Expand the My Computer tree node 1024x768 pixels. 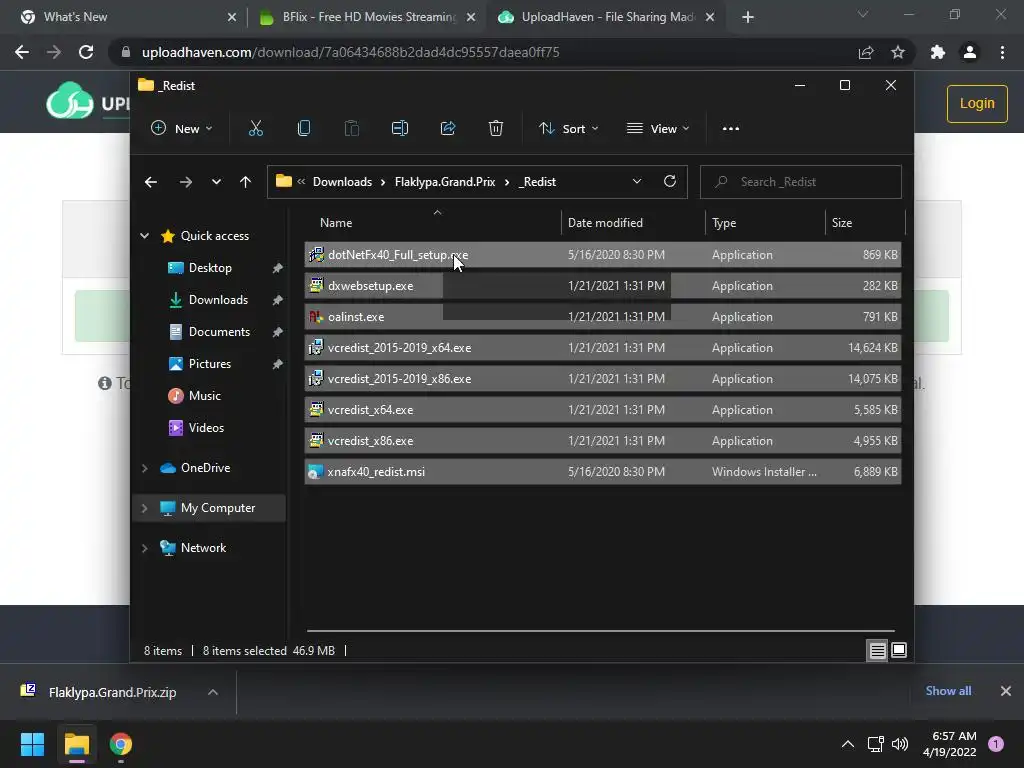144,508
